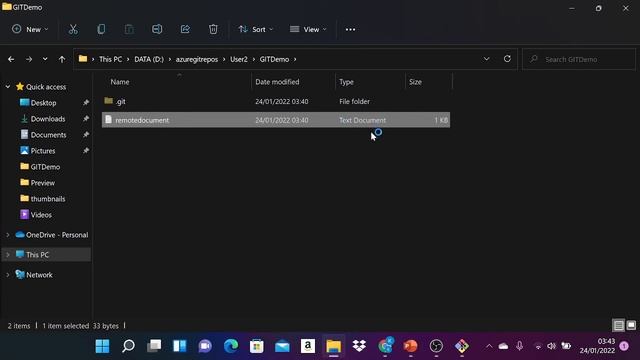Open the Sort dropdown menu
640x360 pixels.
pyautogui.click(x=256, y=29)
